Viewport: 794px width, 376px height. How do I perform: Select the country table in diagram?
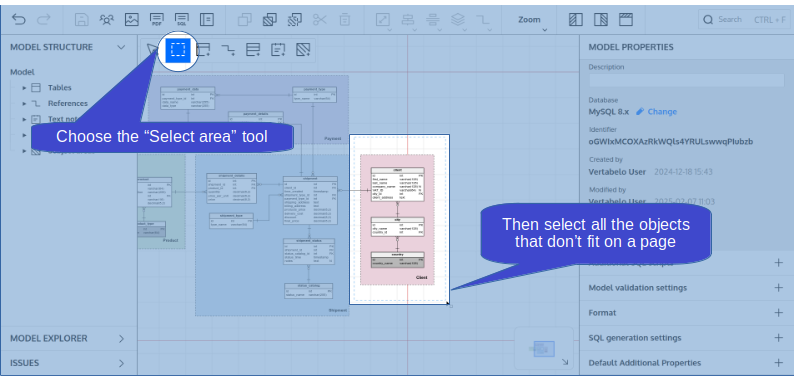coord(398,260)
